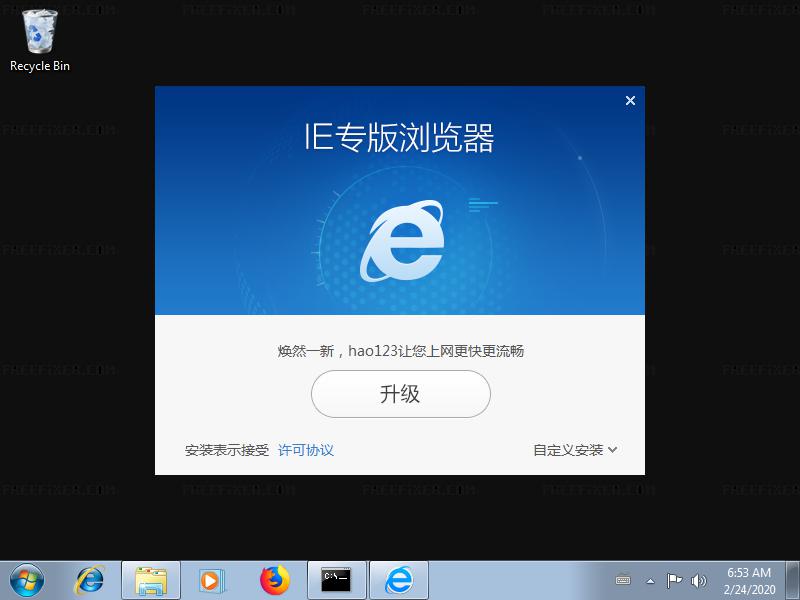Expand the 自定义安装 custom install options
Image resolution: width=800 pixels, height=600 pixels.
pos(575,450)
